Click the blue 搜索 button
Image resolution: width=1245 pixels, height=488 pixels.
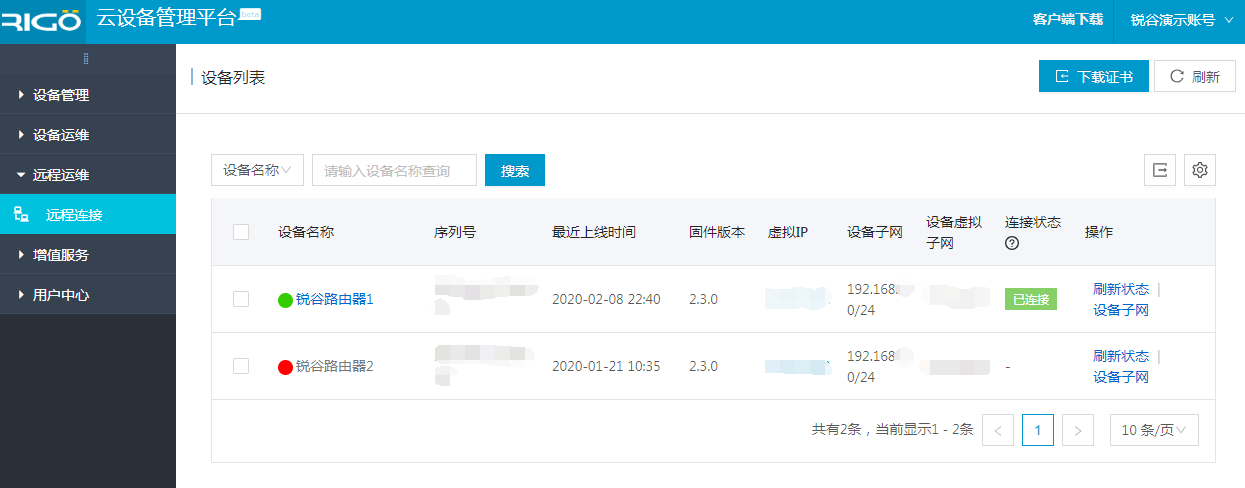515,170
